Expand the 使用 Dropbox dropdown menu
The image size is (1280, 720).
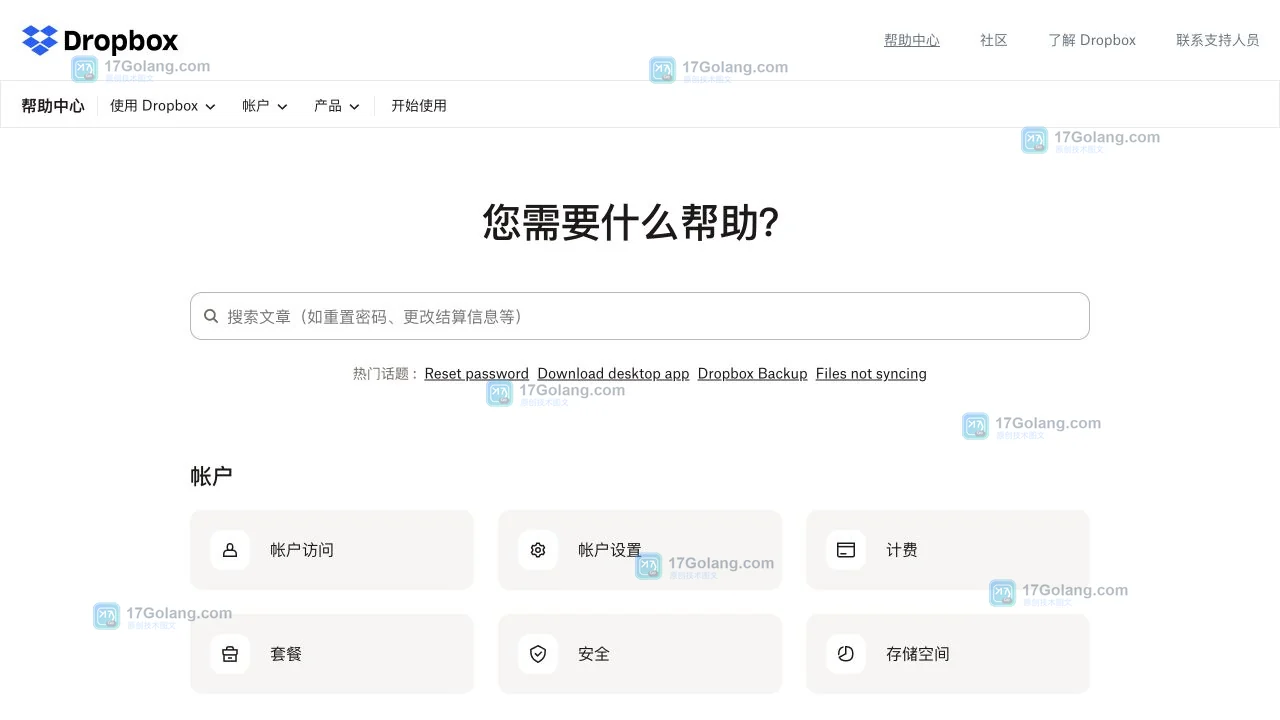coord(163,105)
